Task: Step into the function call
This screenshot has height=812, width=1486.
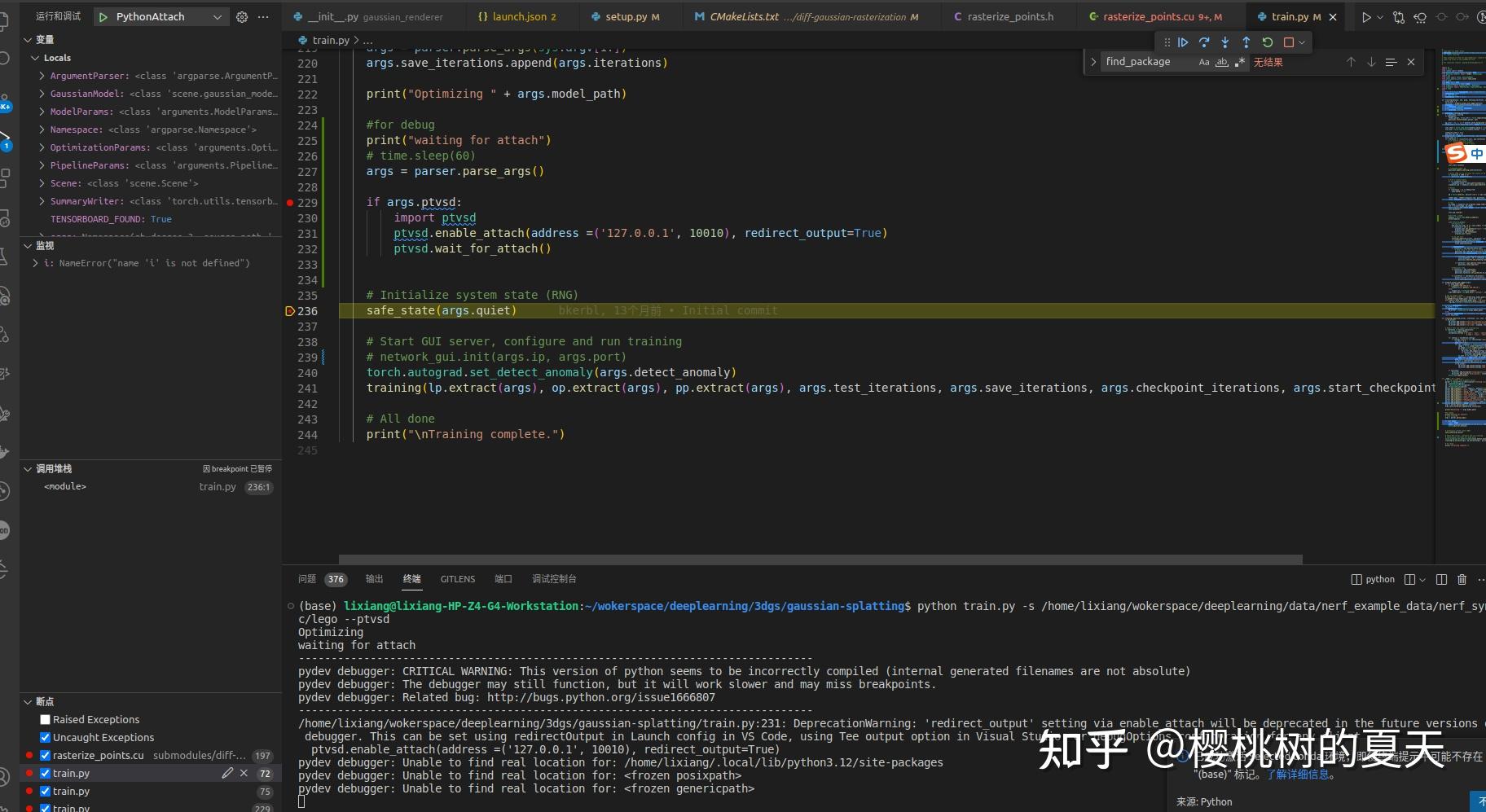Action: pos(1224,42)
